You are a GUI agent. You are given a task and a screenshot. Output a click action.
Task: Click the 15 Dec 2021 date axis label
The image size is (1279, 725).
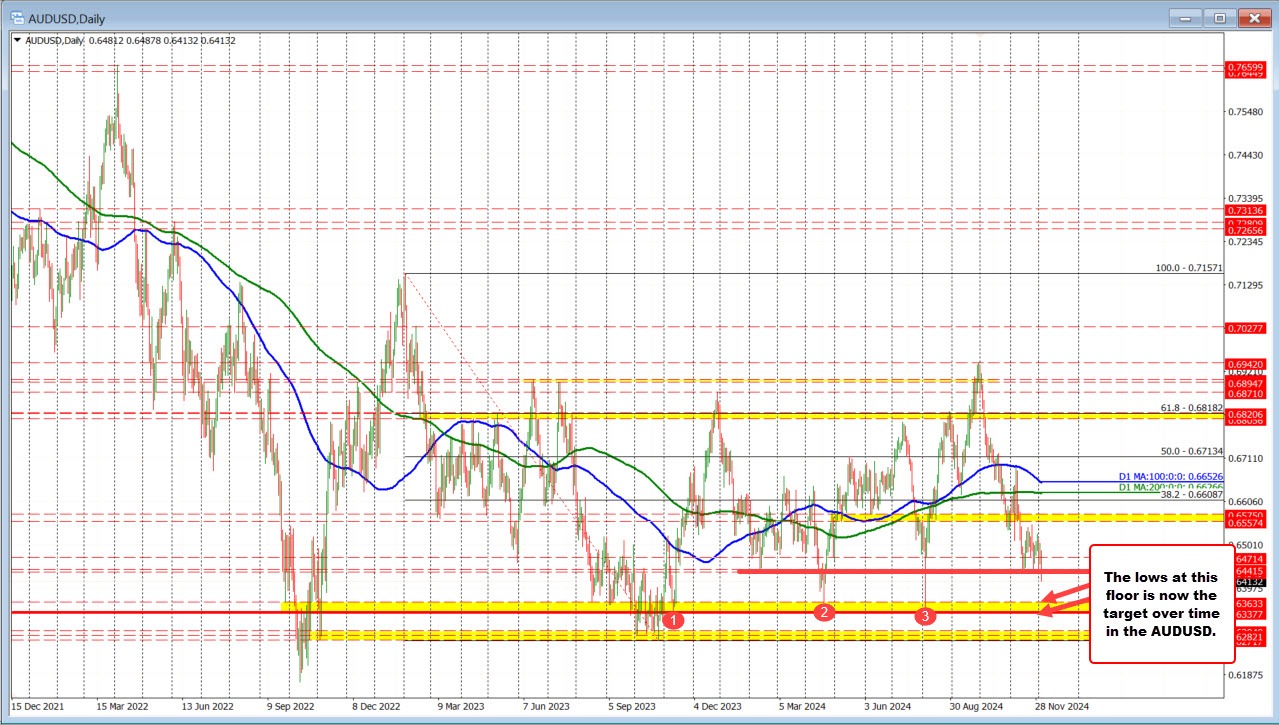pos(40,706)
